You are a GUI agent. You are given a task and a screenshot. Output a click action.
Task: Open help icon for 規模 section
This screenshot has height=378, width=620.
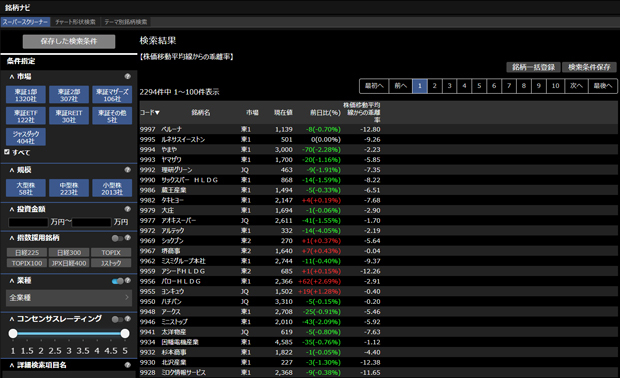pyautogui.click(x=127, y=170)
